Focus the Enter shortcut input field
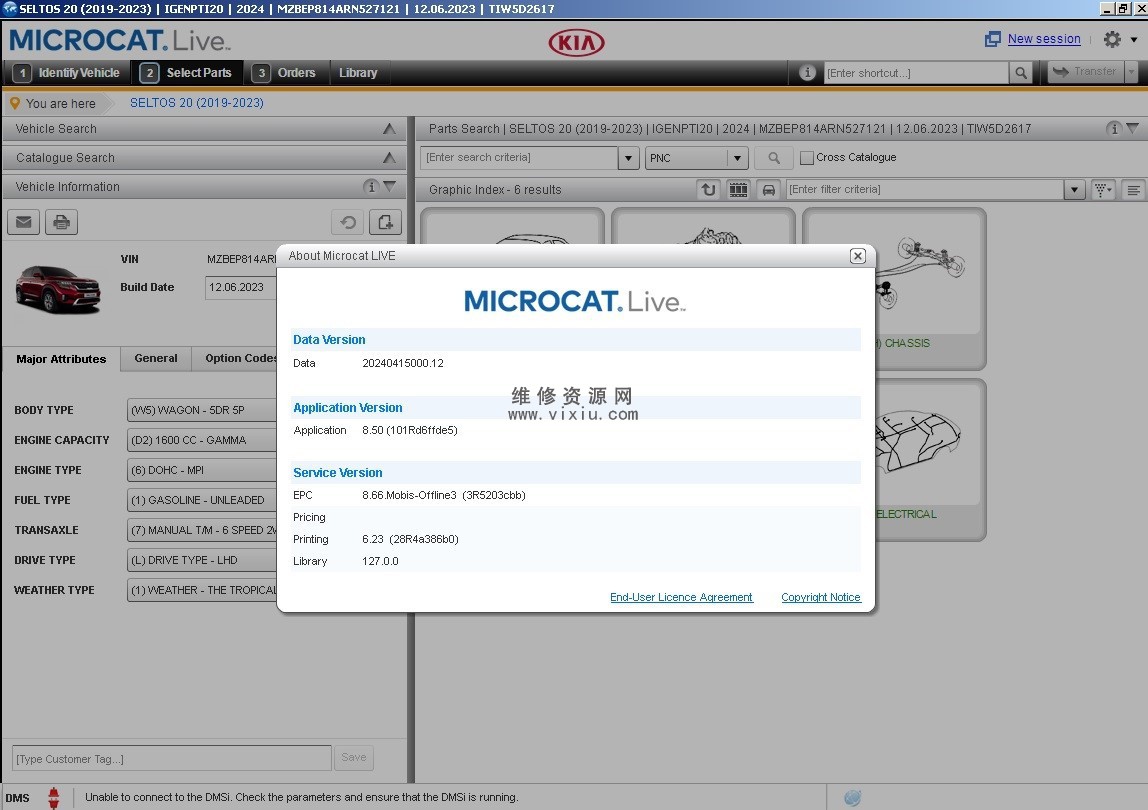 916,73
